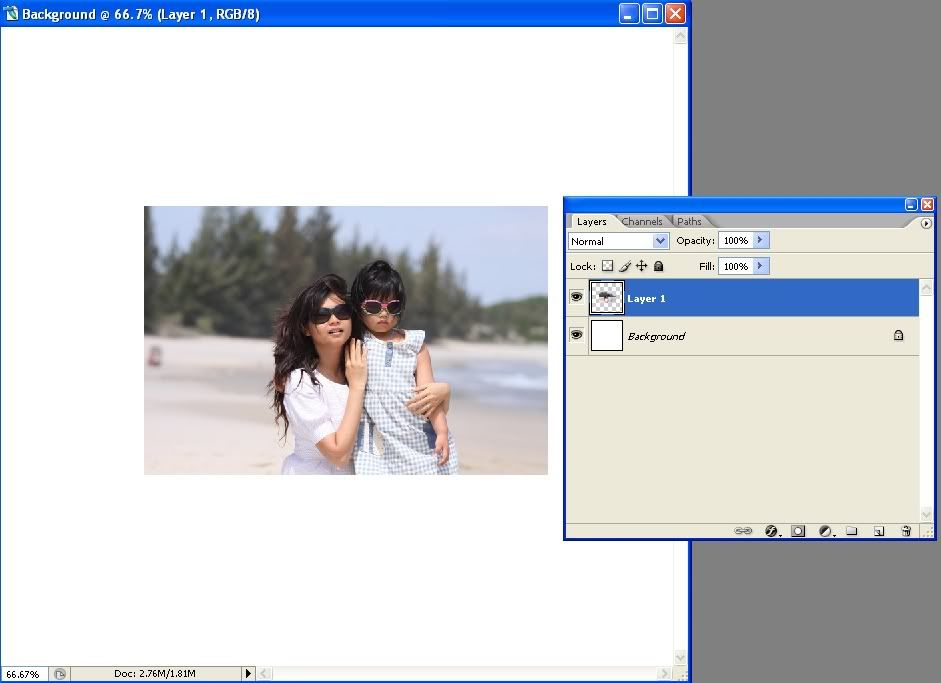
Task: Click the Link layers icon
Action: tap(743, 531)
